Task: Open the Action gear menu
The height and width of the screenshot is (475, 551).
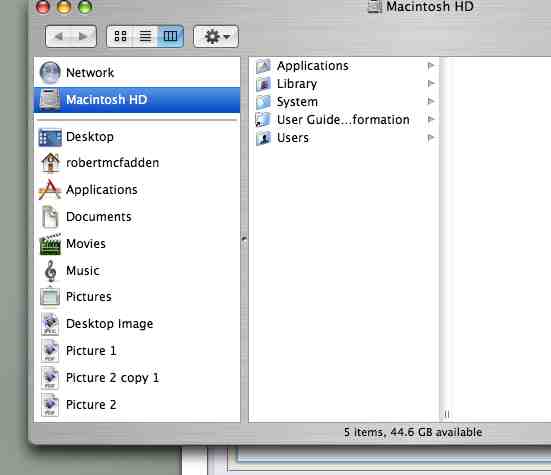Action: pos(216,36)
